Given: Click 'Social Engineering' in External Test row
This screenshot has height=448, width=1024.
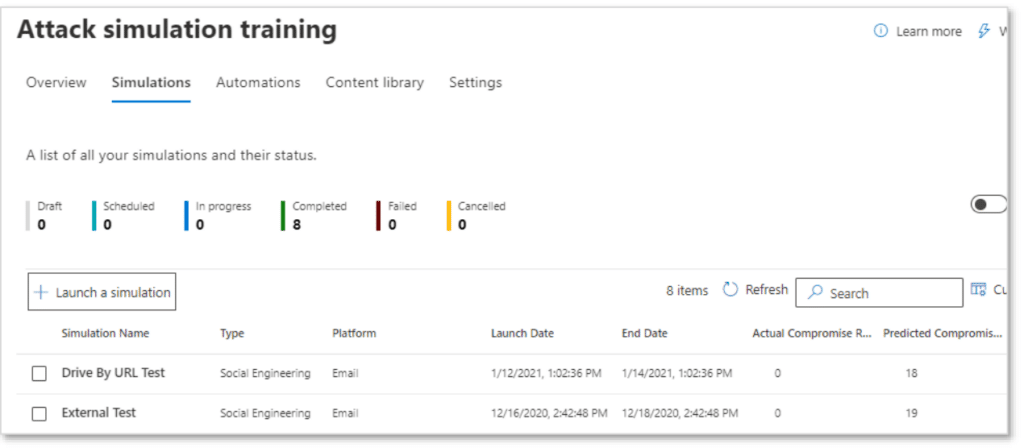Looking at the screenshot, I should [x=265, y=413].
